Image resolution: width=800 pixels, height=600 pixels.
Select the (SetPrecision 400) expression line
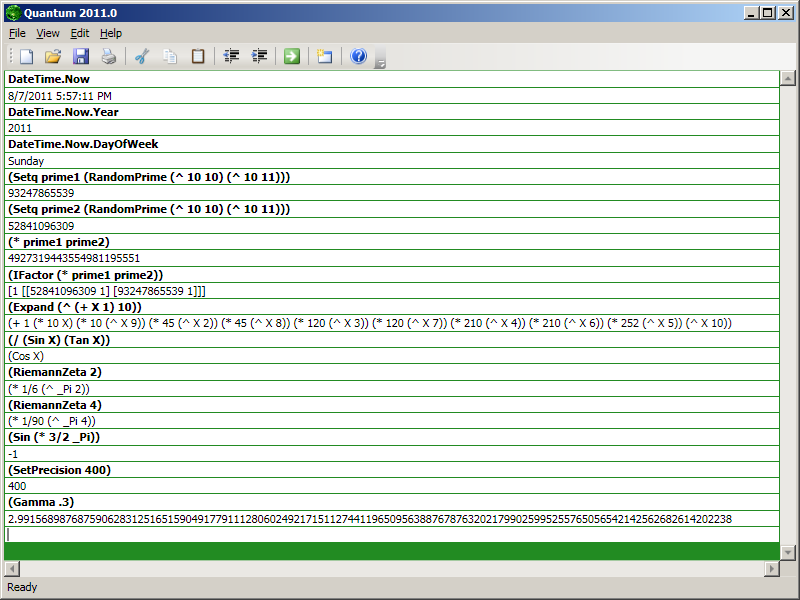click(60, 469)
